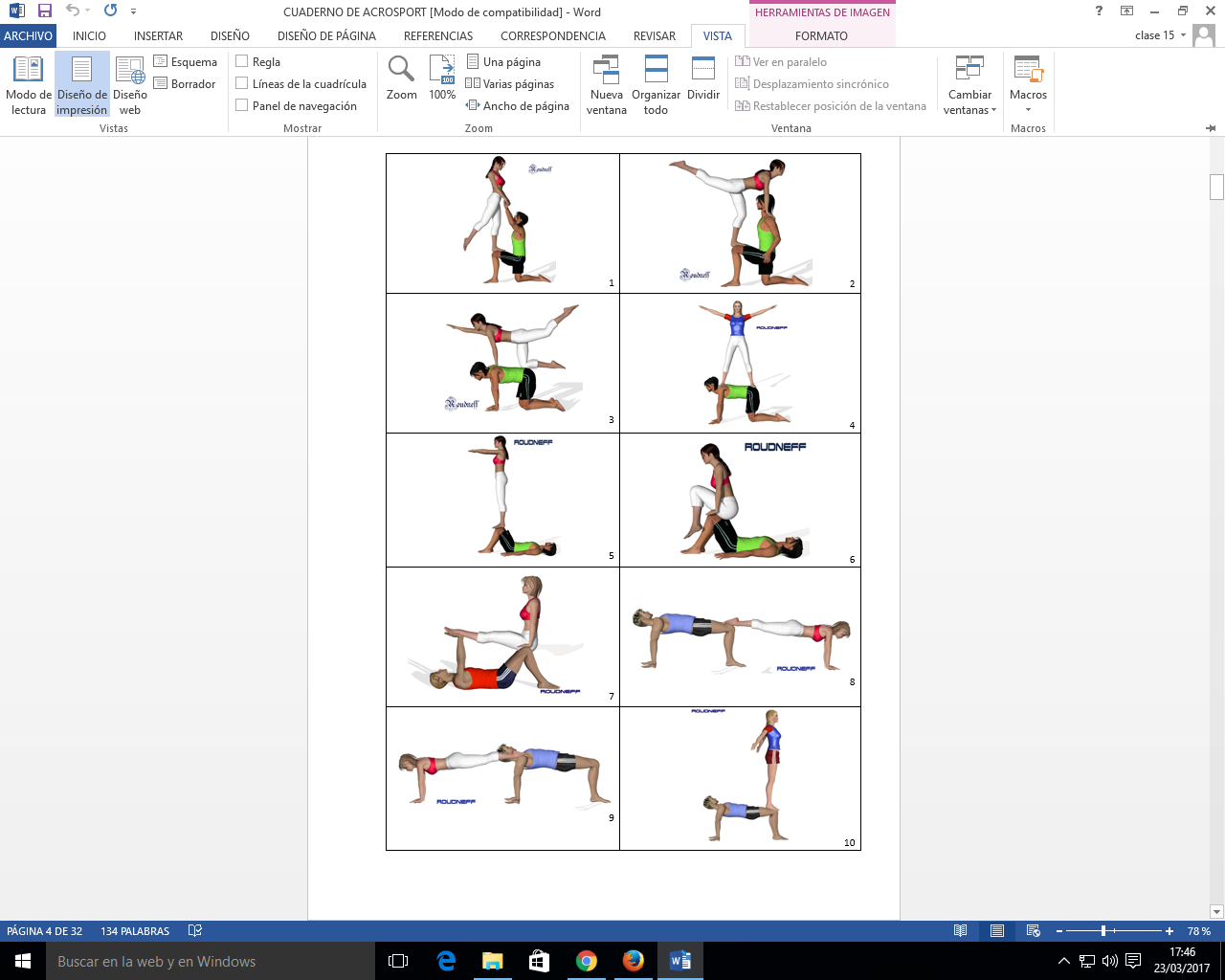Open Google Chrome from the taskbar
1225x980 pixels.
point(587,961)
